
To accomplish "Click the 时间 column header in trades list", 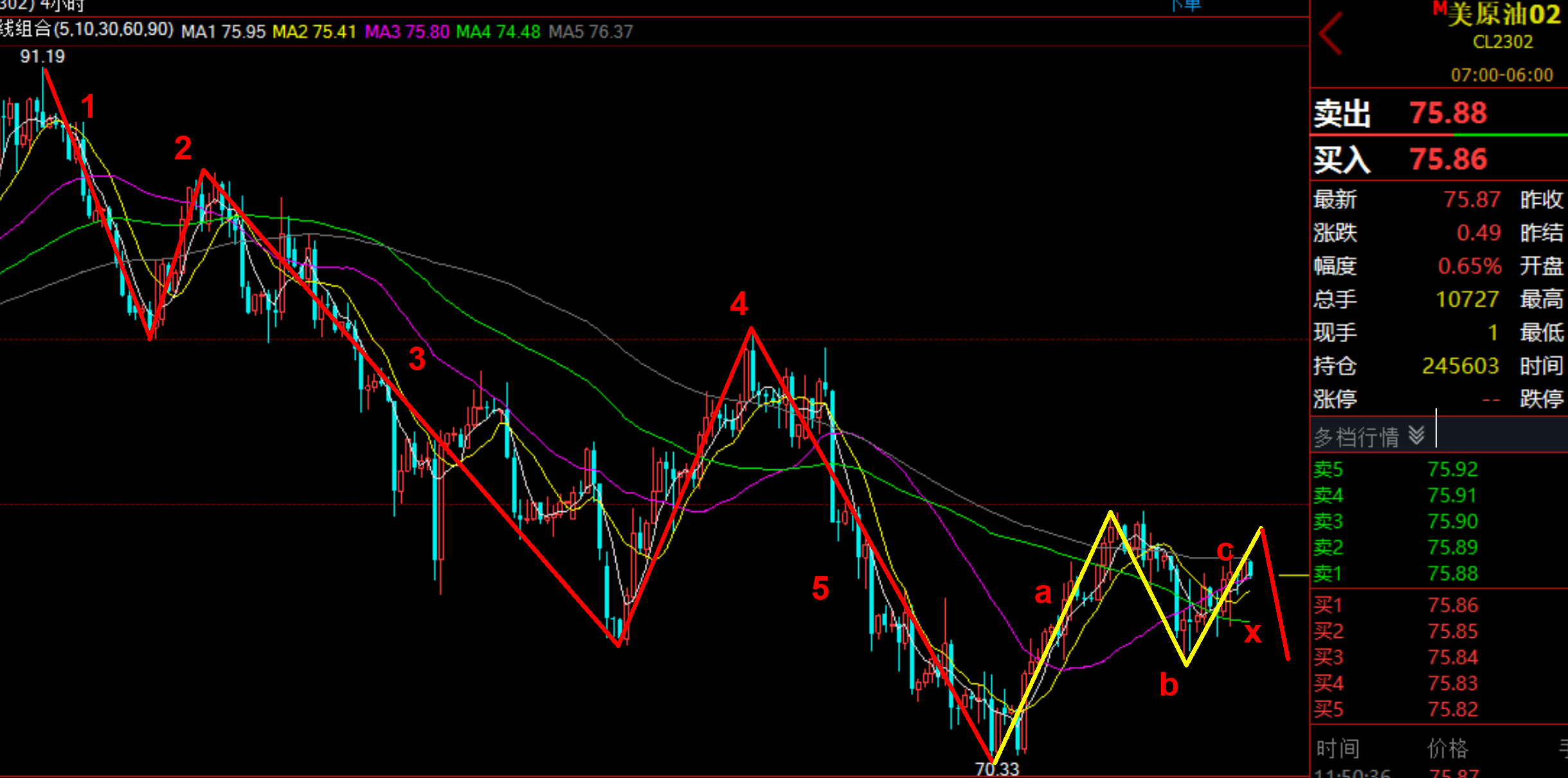I will 1337,749.
